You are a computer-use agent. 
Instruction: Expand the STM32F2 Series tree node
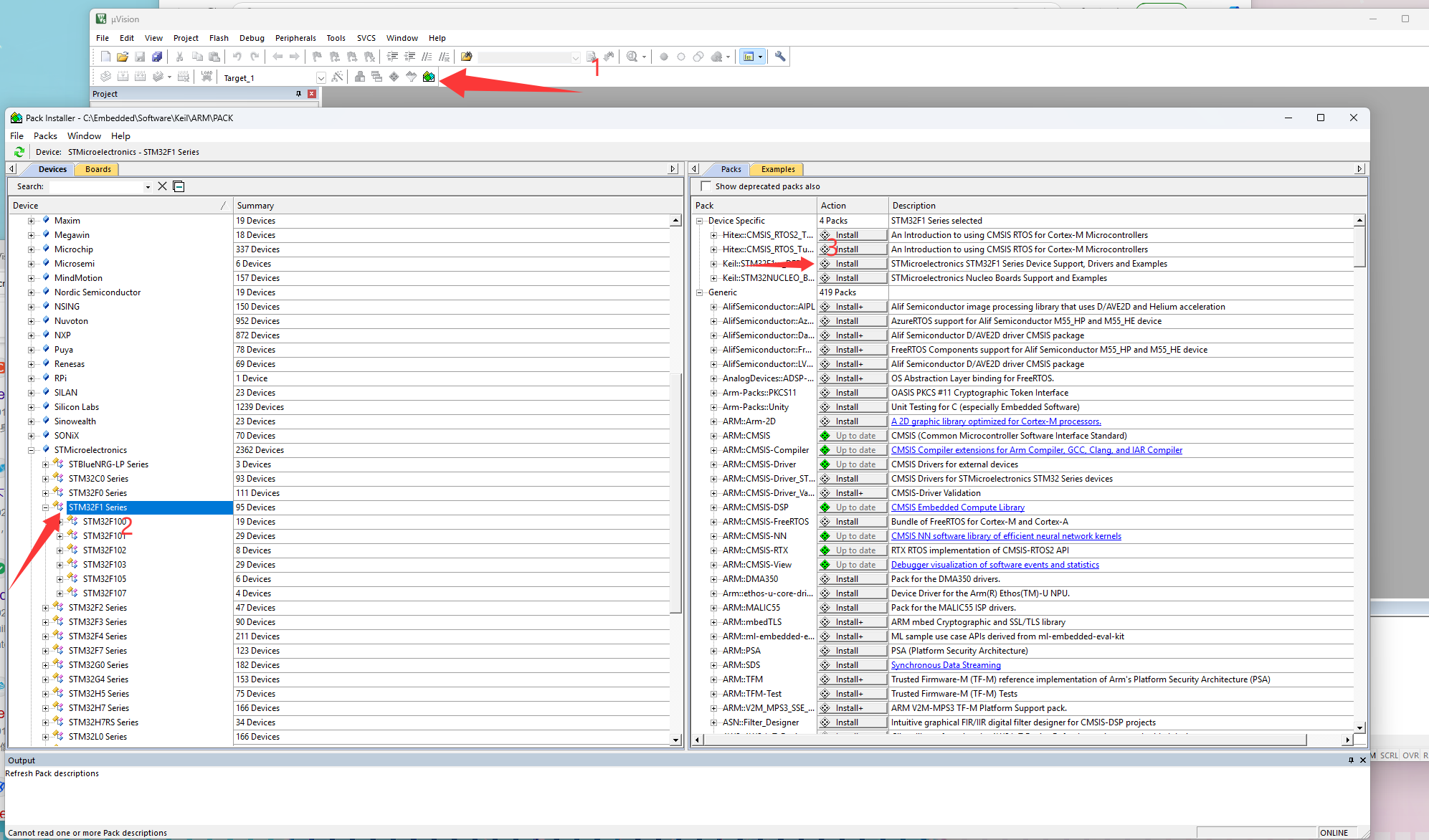(x=44, y=607)
